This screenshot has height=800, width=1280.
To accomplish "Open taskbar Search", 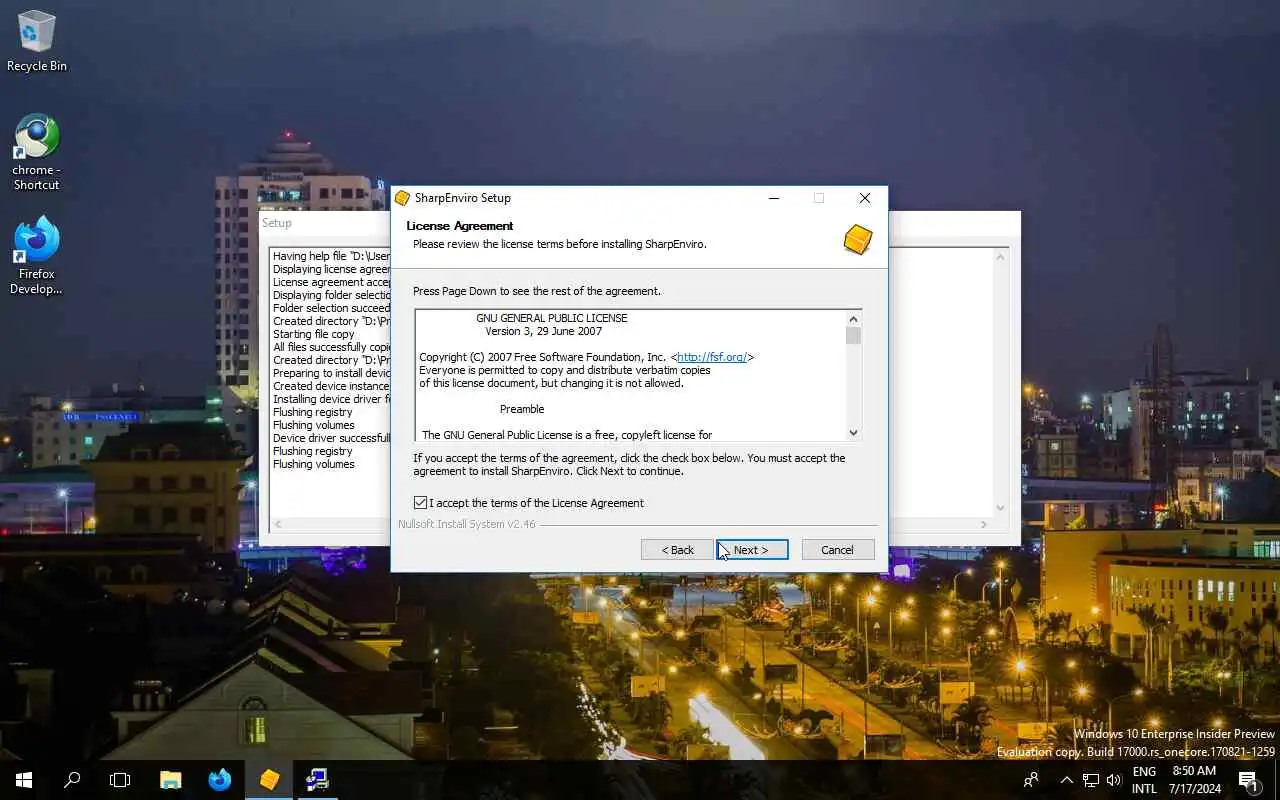I will pyautogui.click(x=72, y=780).
